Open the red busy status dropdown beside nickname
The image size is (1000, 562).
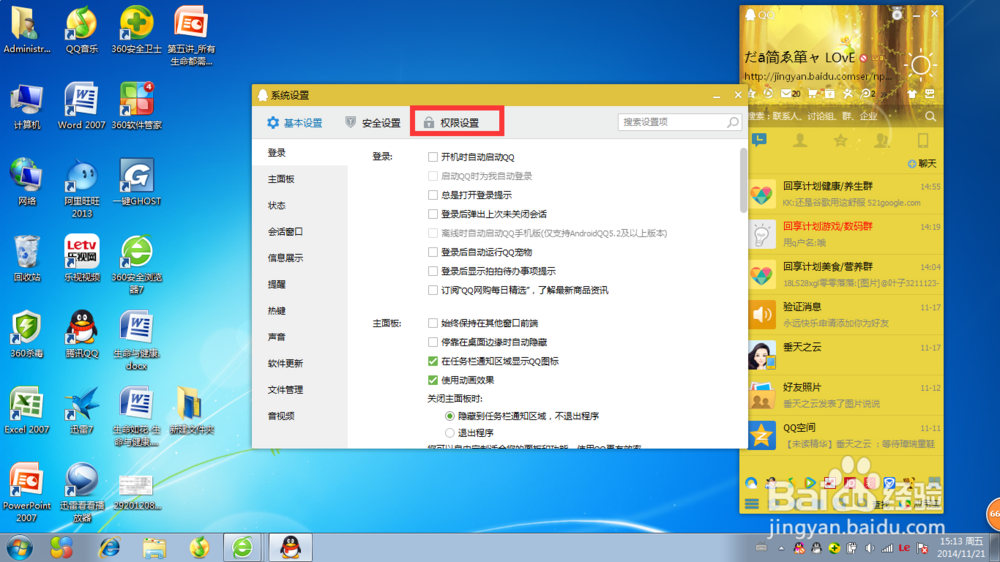864,58
